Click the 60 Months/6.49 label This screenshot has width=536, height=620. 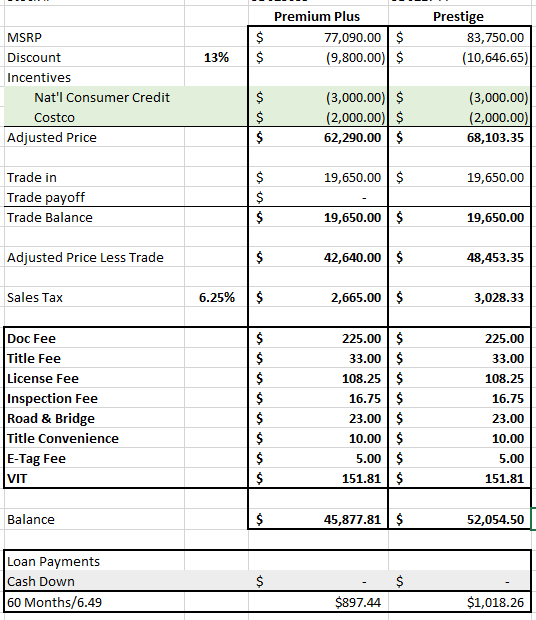(55, 603)
